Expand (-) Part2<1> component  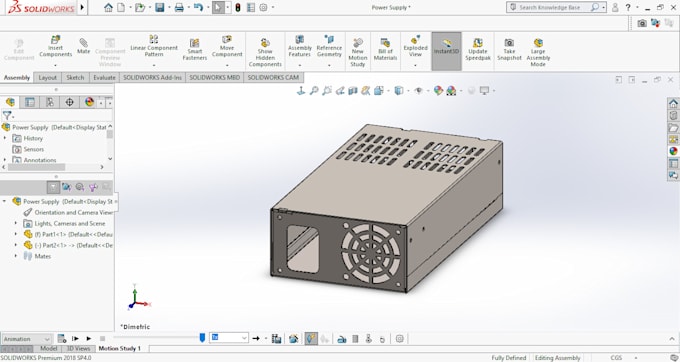coord(16,245)
